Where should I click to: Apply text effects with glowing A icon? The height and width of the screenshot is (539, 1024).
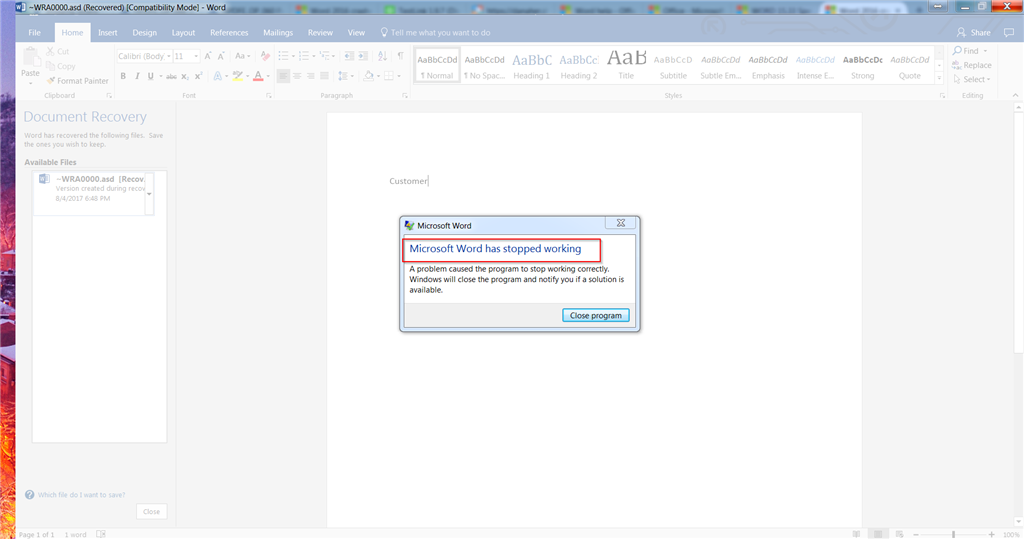(217, 76)
